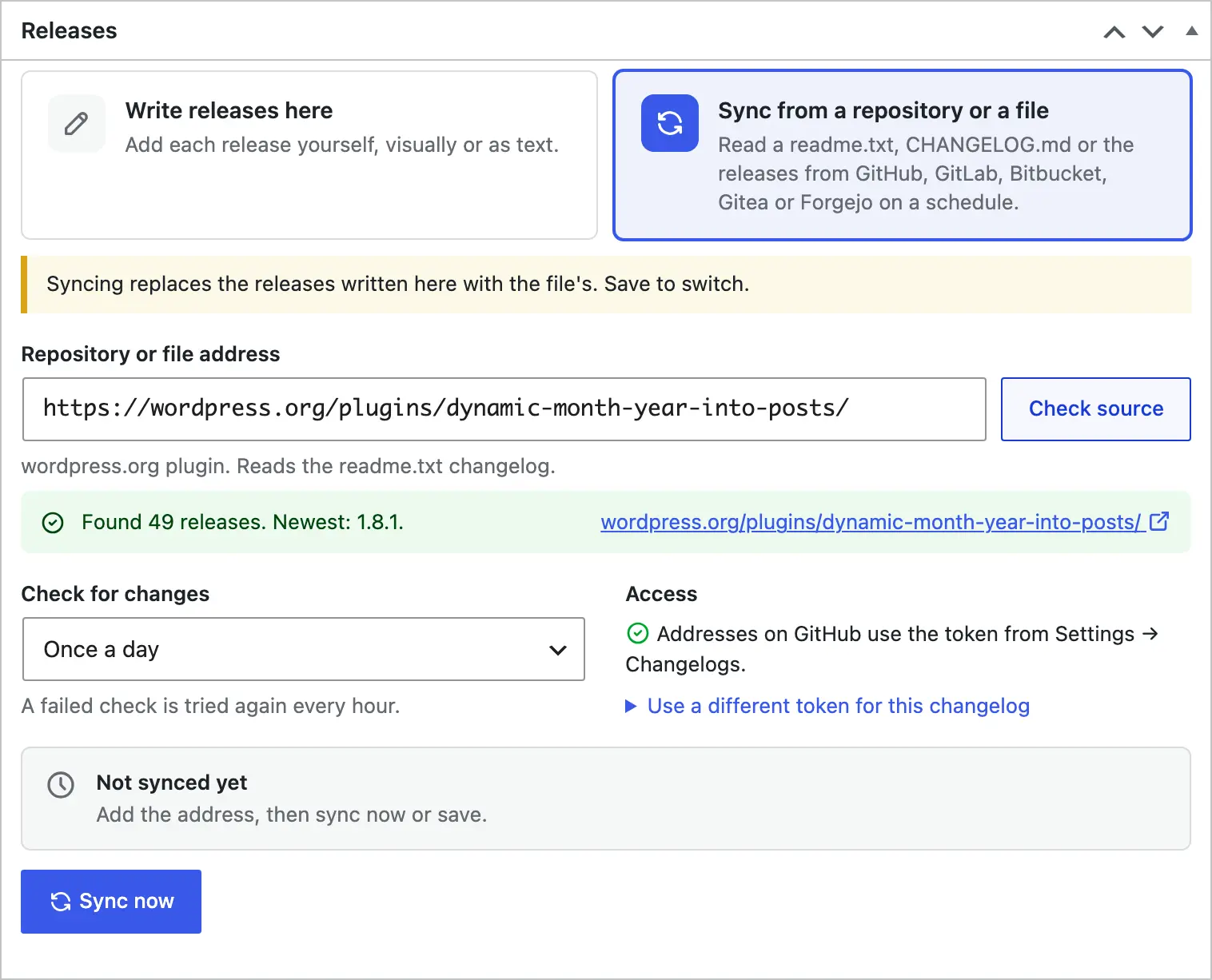Viewport: 1212px width, 980px height.
Task: Click the external link icon beside plugin URL
Action: pyautogui.click(x=1159, y=521)
